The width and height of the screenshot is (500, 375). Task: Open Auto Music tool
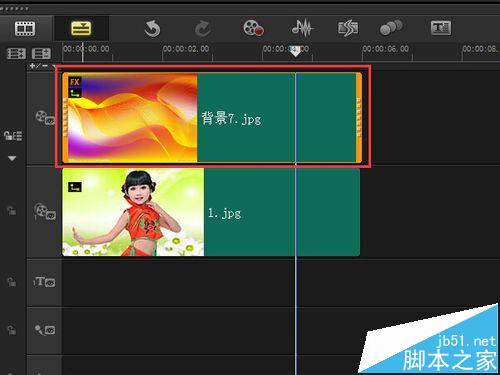click(x=348, y=29)
